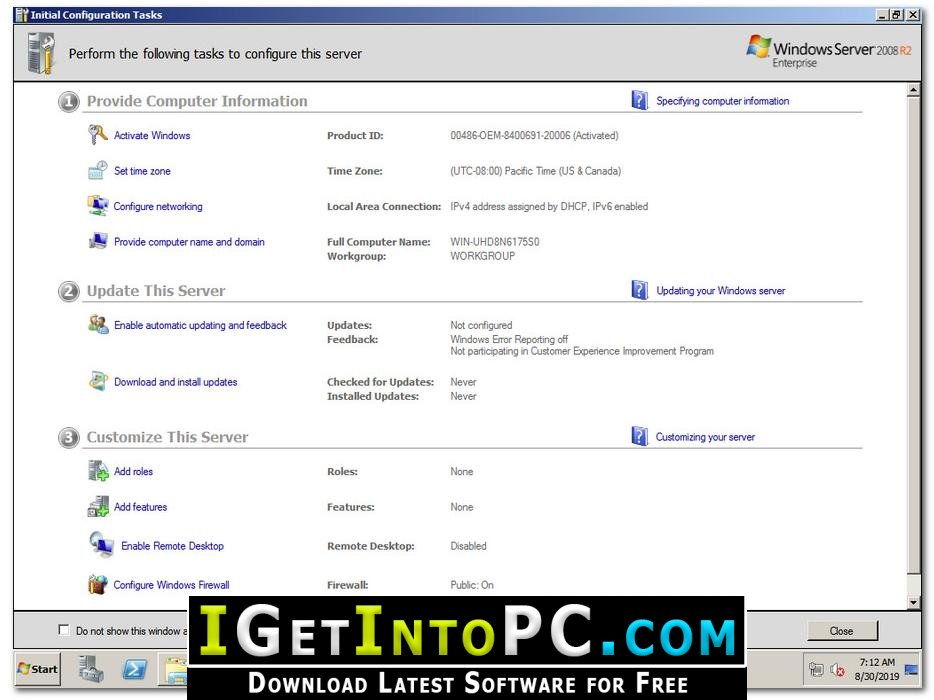Click the Enable Remote Desktop icon
The height and width of the screenshot is (700, 934).
click(x=101, y=545)
